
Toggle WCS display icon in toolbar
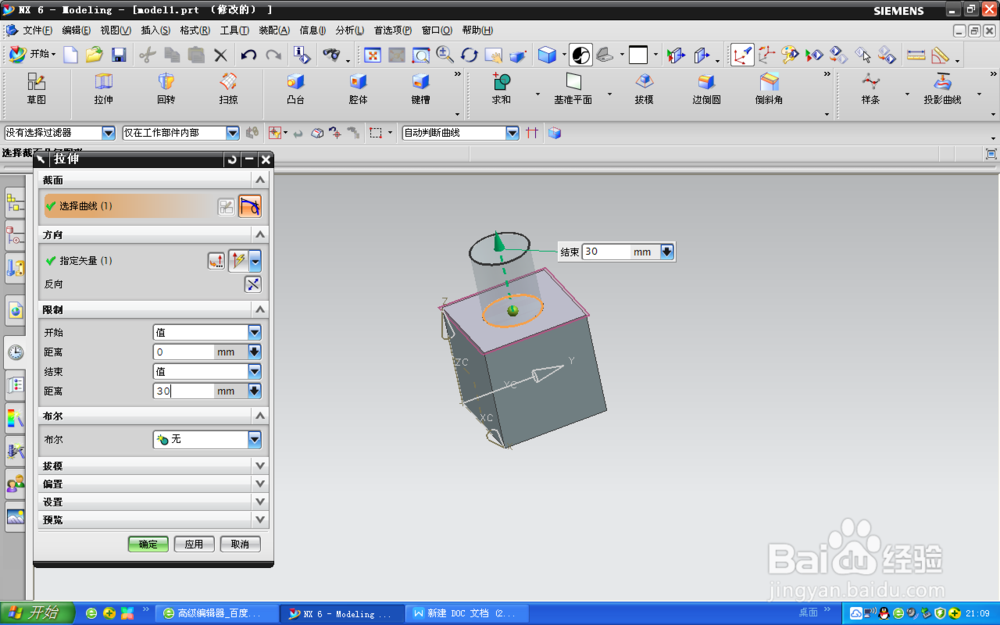pyautogui.click(x=742, y=55)
